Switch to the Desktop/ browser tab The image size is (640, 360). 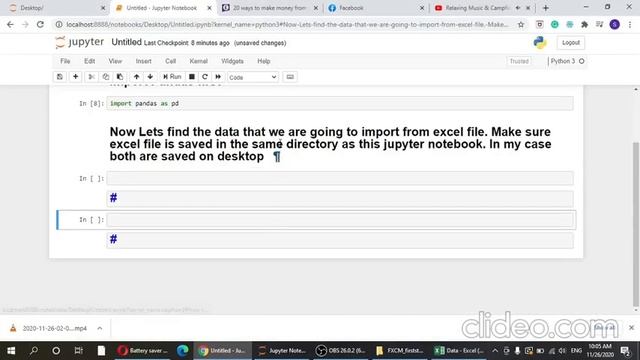click(57, 8)
